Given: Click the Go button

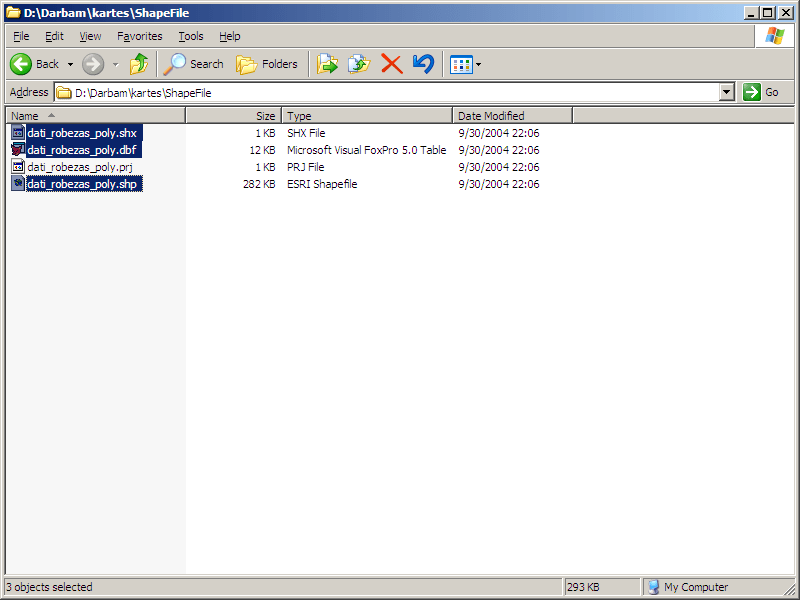Looking at the screenshot, I should tap(761, 92).
